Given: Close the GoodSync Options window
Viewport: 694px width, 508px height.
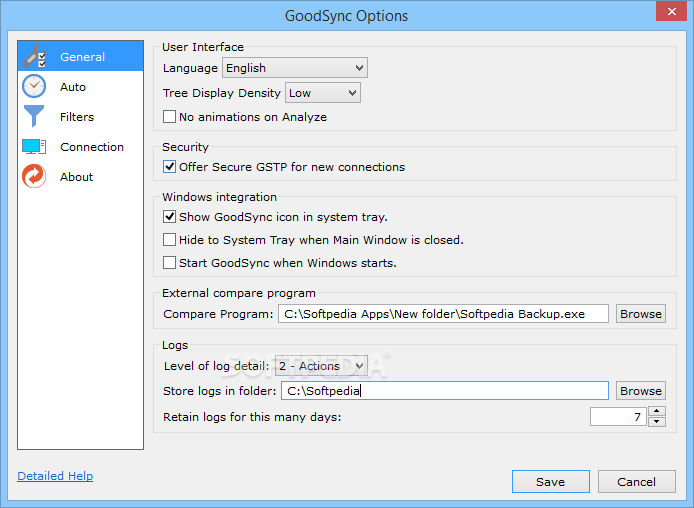Looking at the screenshot, I should (x=671, y=12).
